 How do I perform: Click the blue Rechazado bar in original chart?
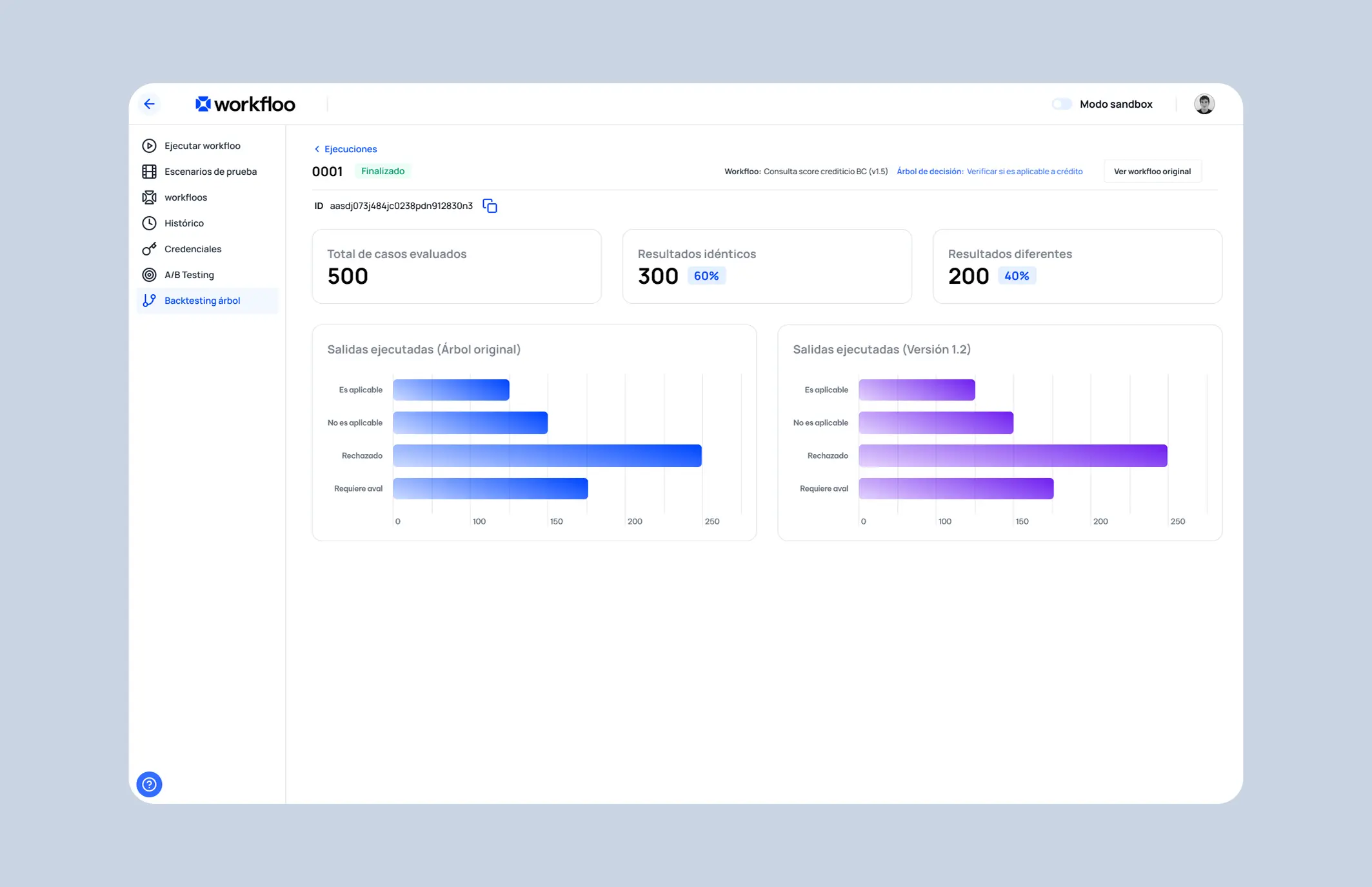pyautogui.click(x=547, y=455)
